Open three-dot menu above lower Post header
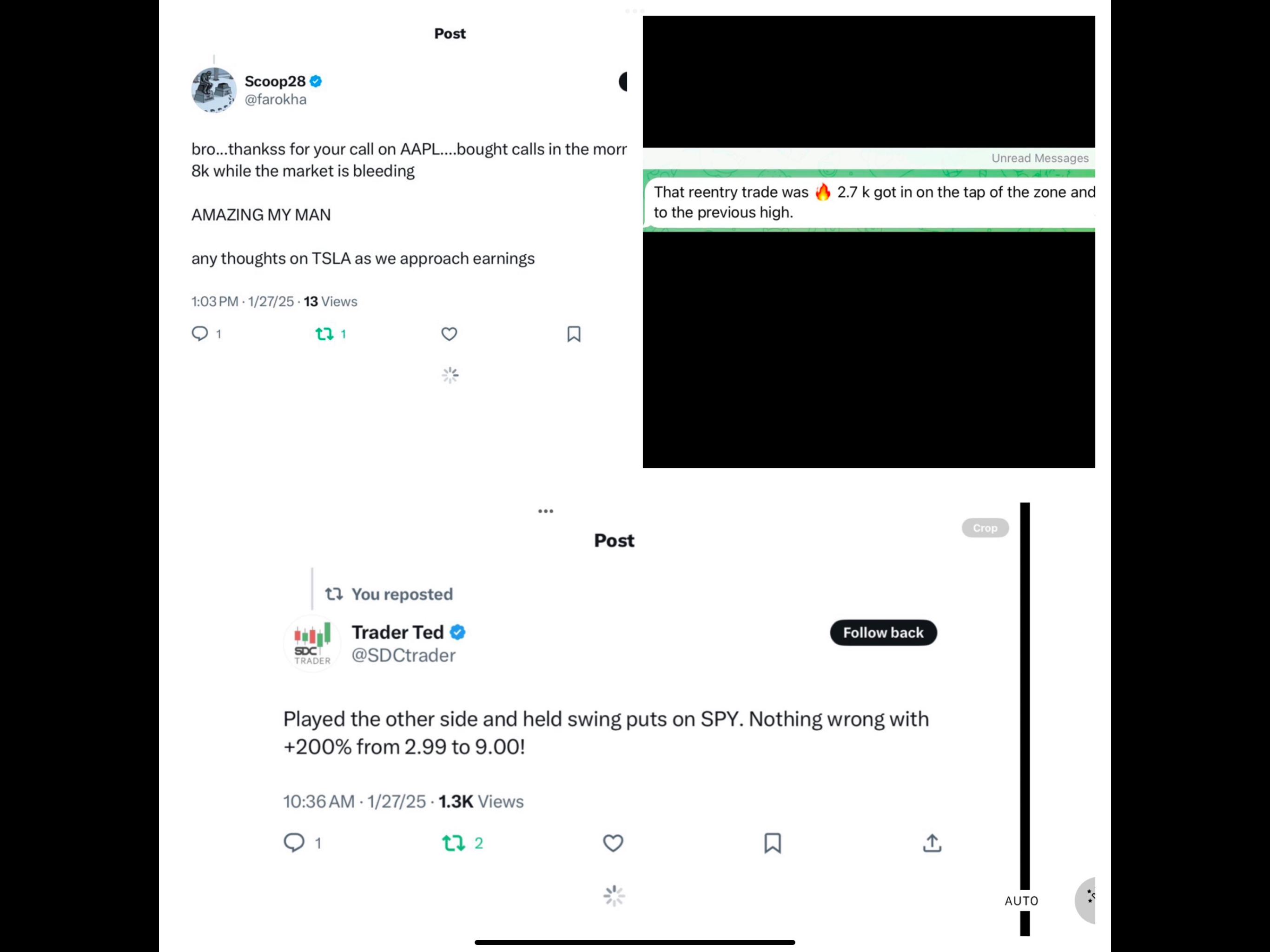Viewport: 1270px width, 952px height. (x=545, y=511)
